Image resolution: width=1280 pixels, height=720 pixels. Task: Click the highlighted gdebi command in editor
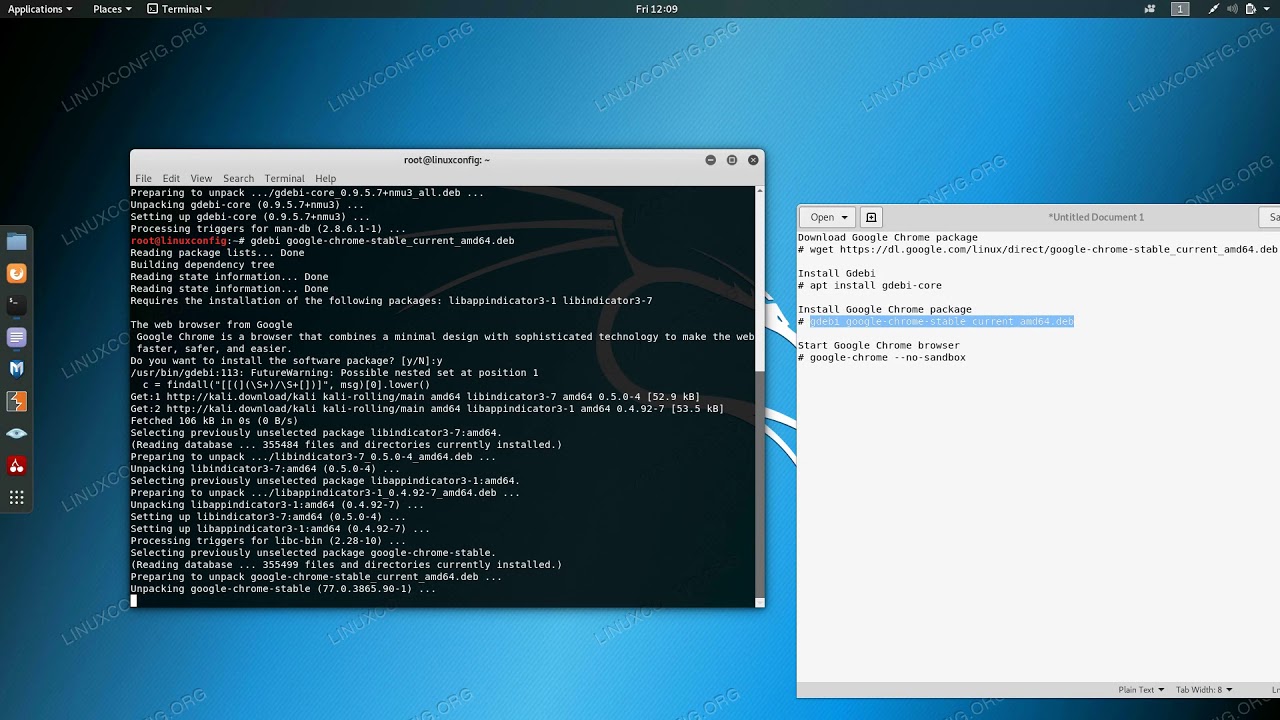point(942,322)
